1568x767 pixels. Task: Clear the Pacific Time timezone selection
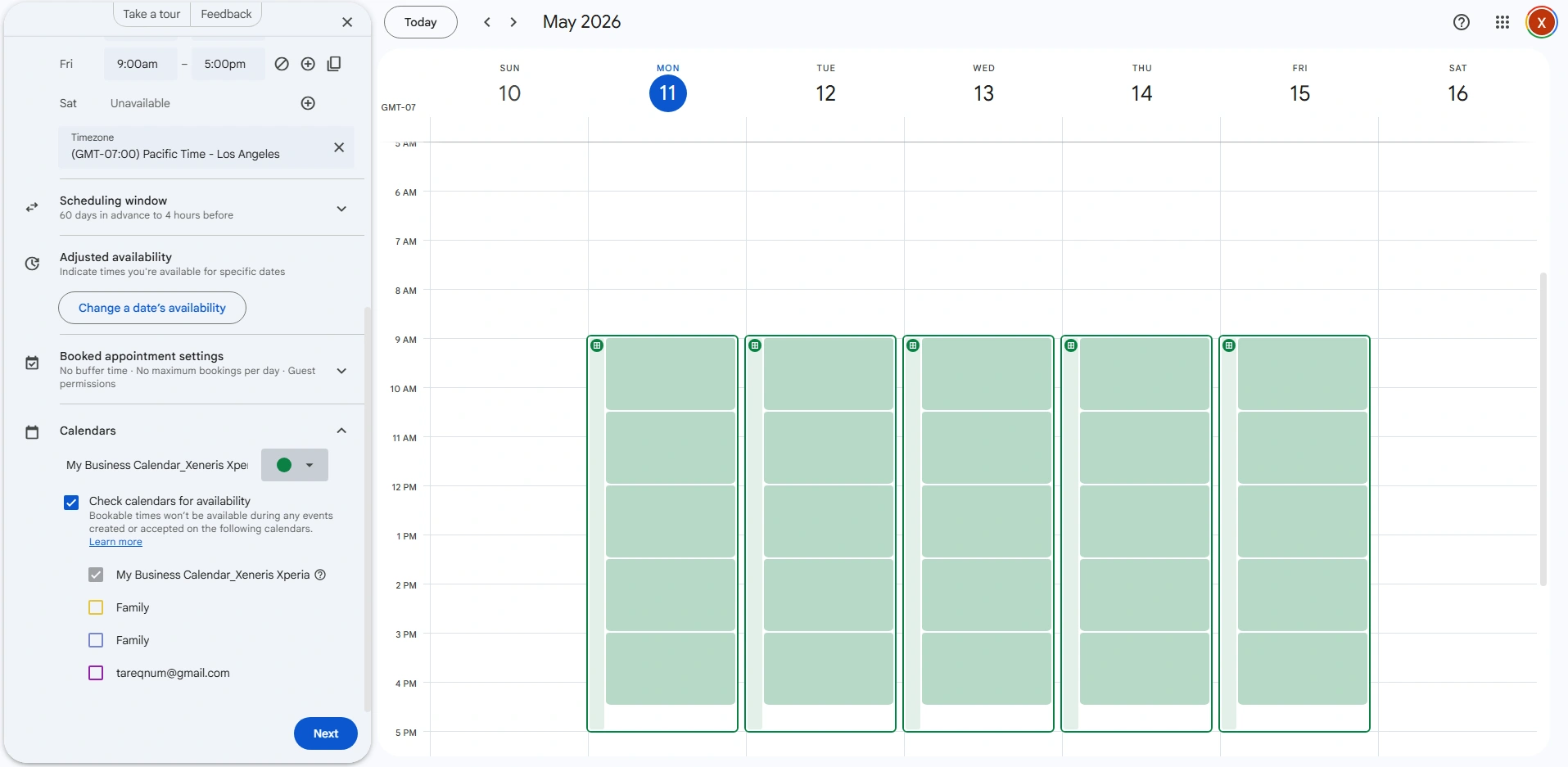[339, 147]
